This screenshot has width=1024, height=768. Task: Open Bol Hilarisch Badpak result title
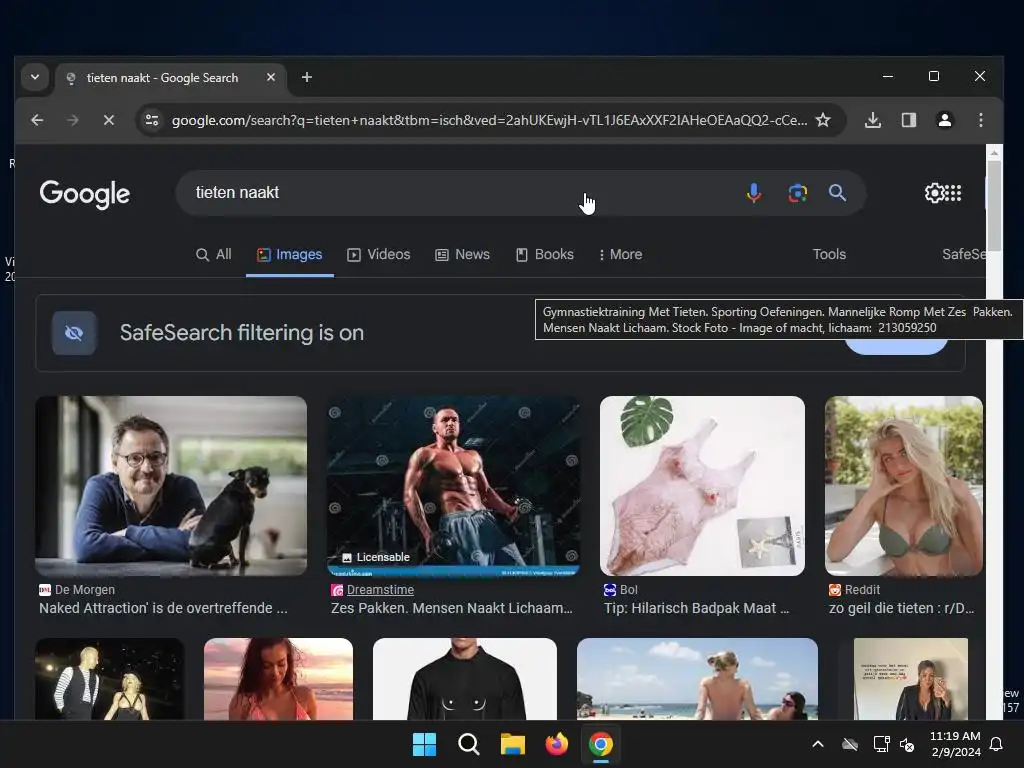(x=696, y=608)
